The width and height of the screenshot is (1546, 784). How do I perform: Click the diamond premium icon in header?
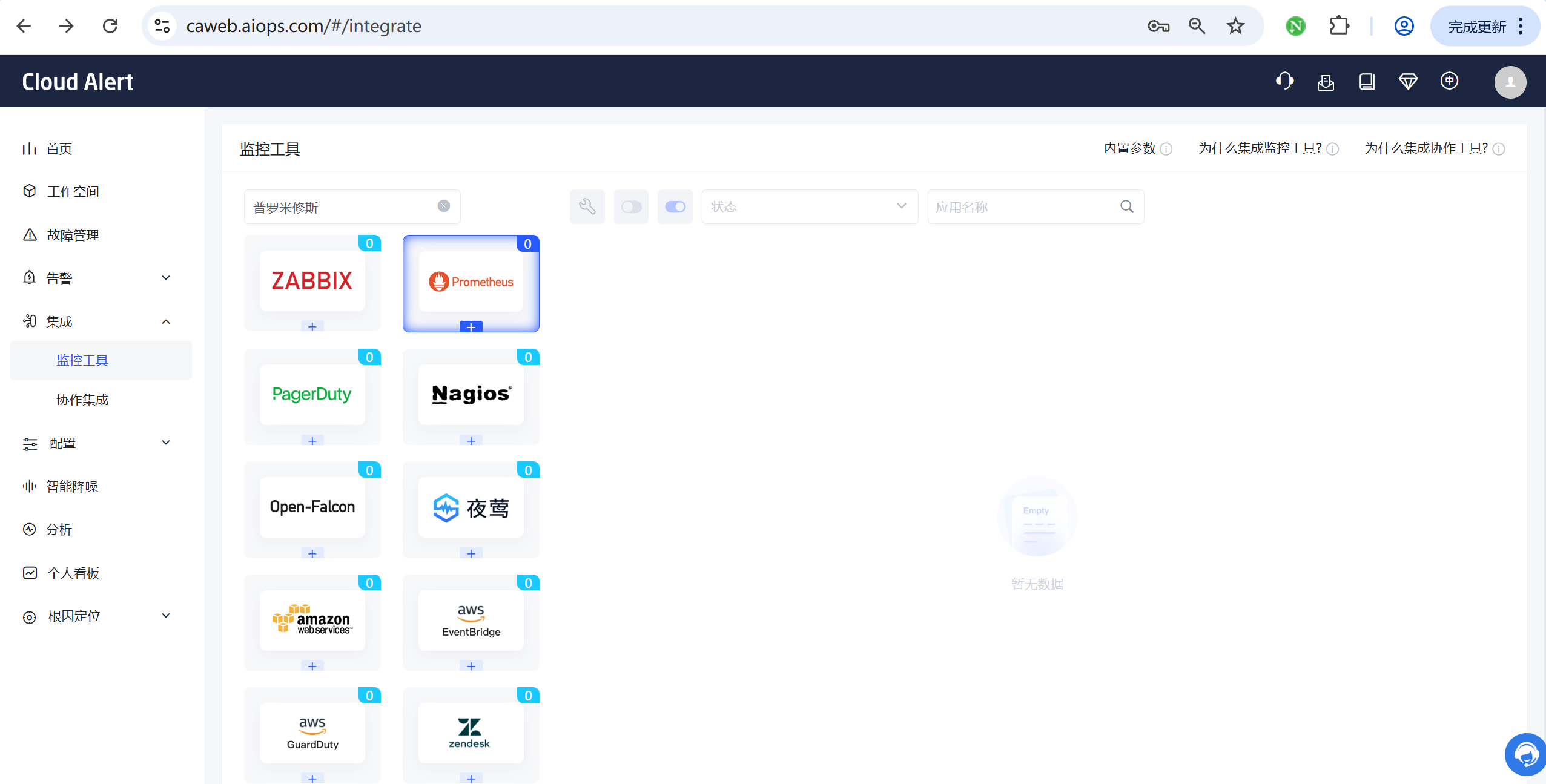click(x=1408, y=82)
